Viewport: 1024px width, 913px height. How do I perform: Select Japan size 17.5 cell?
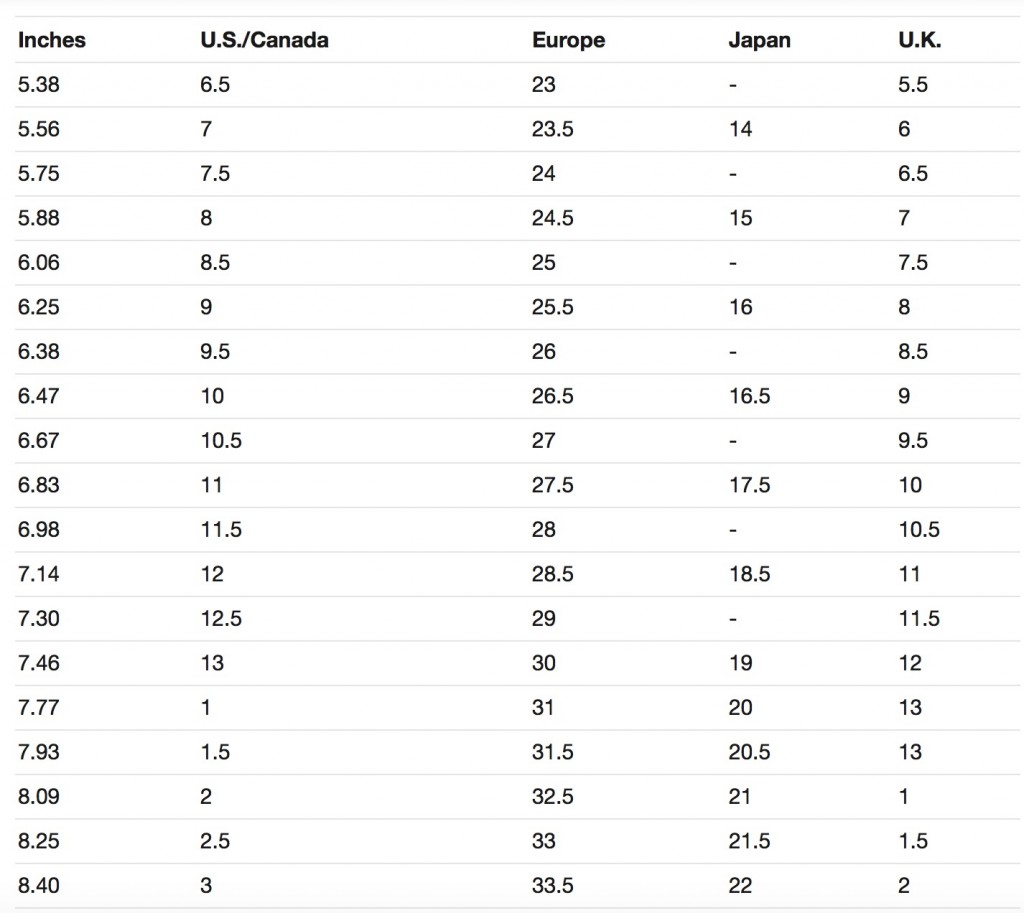[750, 485]
